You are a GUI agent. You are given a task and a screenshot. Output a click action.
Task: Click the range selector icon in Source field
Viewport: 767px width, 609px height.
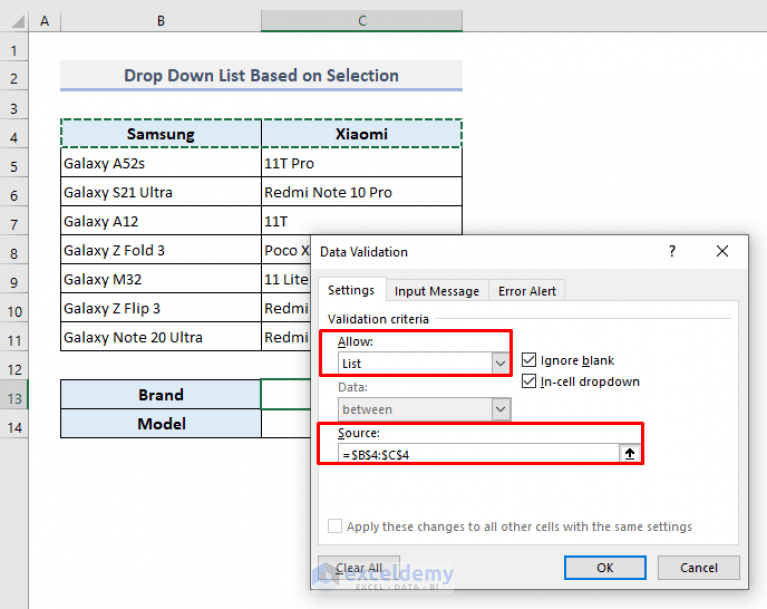click(630, 454)
